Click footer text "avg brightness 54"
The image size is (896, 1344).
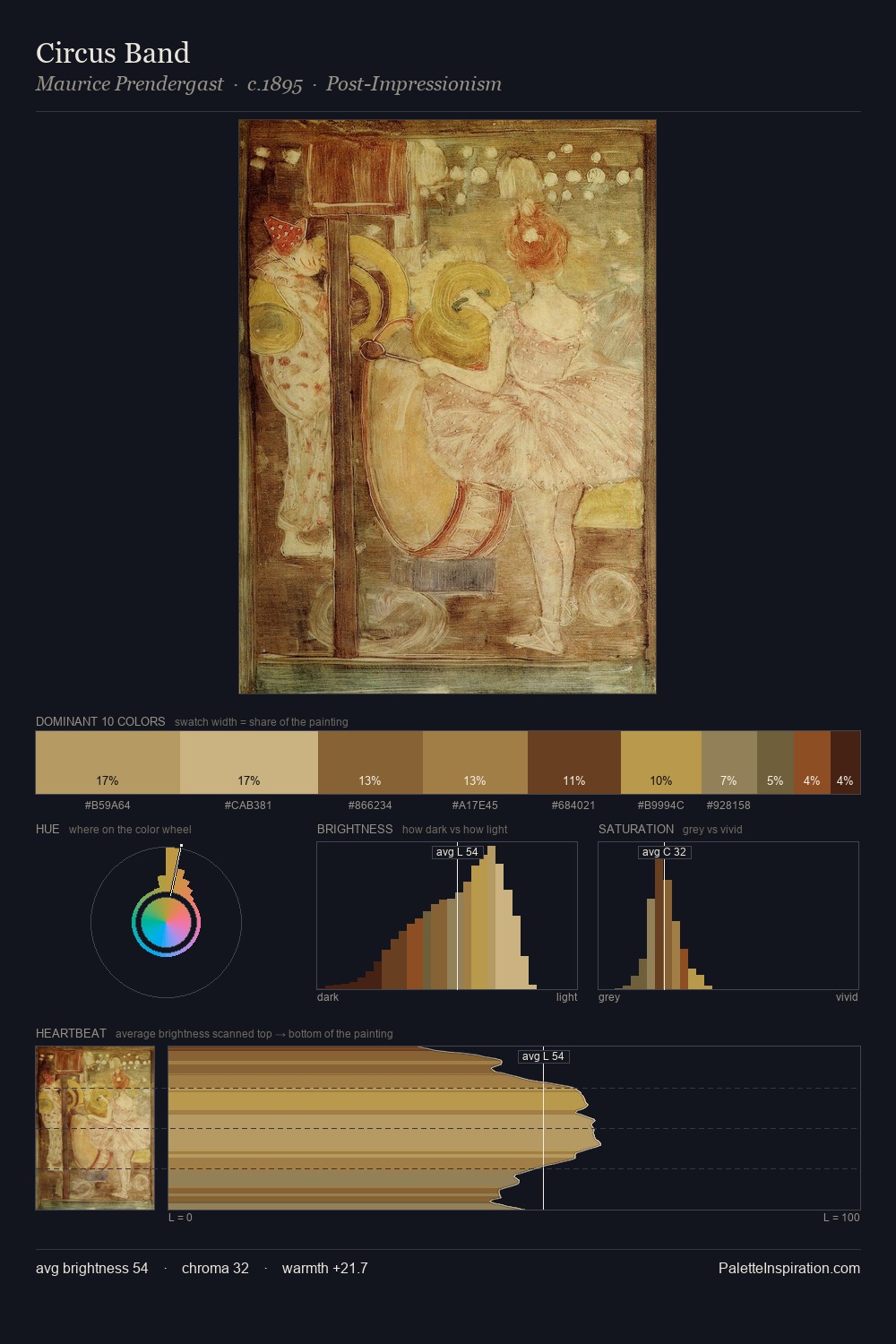[x=92, y=1268]
